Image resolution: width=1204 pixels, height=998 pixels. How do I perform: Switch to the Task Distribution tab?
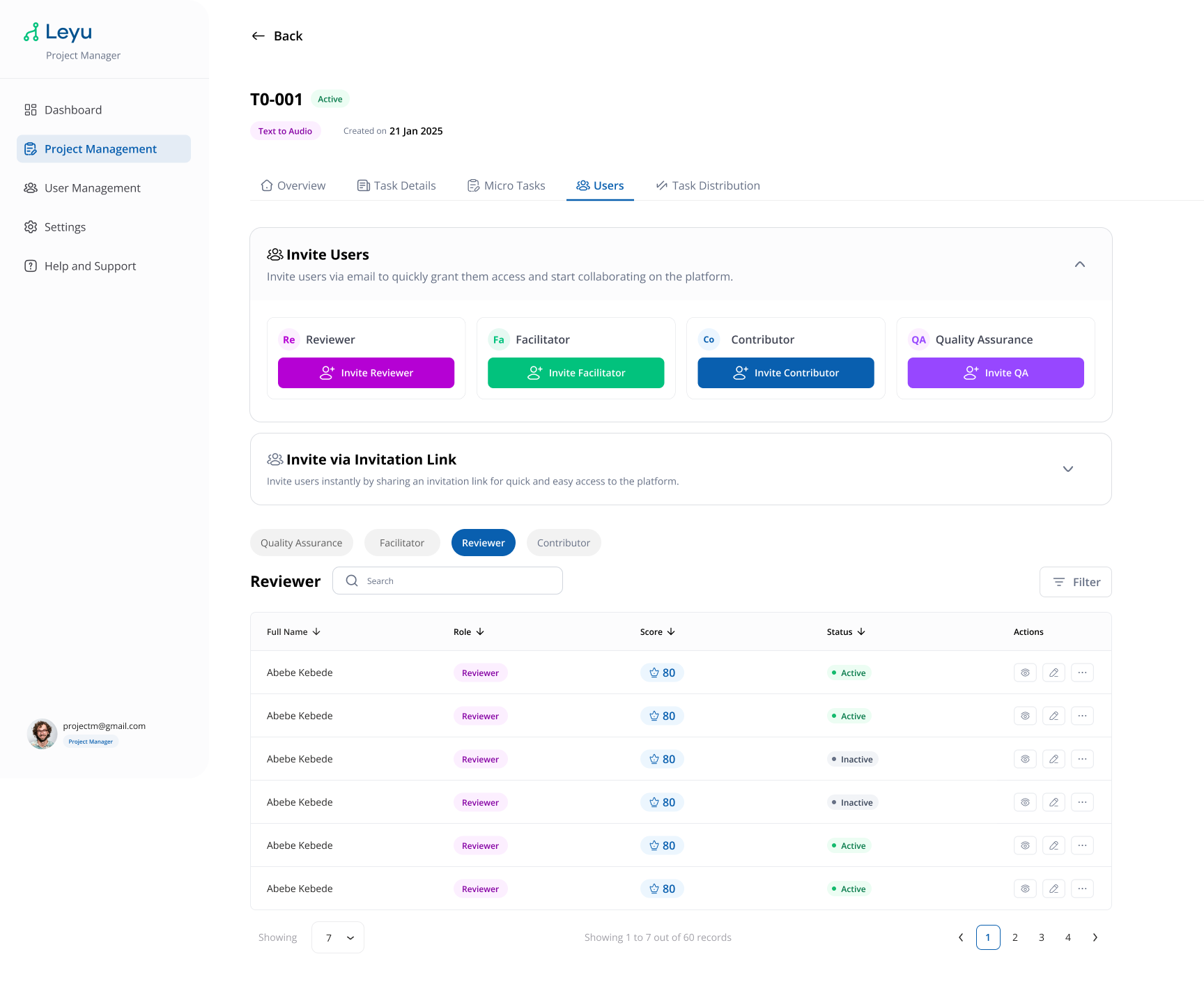click(x=708, y=185)
